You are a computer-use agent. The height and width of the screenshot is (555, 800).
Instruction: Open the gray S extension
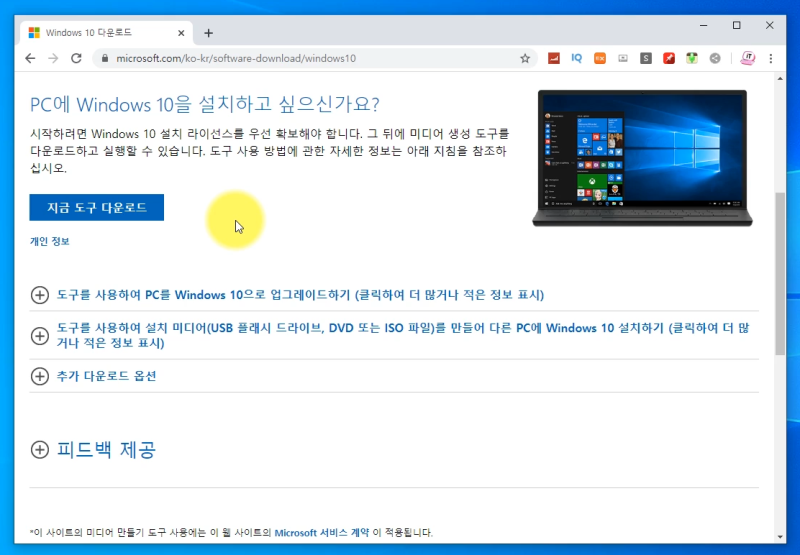(x=645, y=58)
